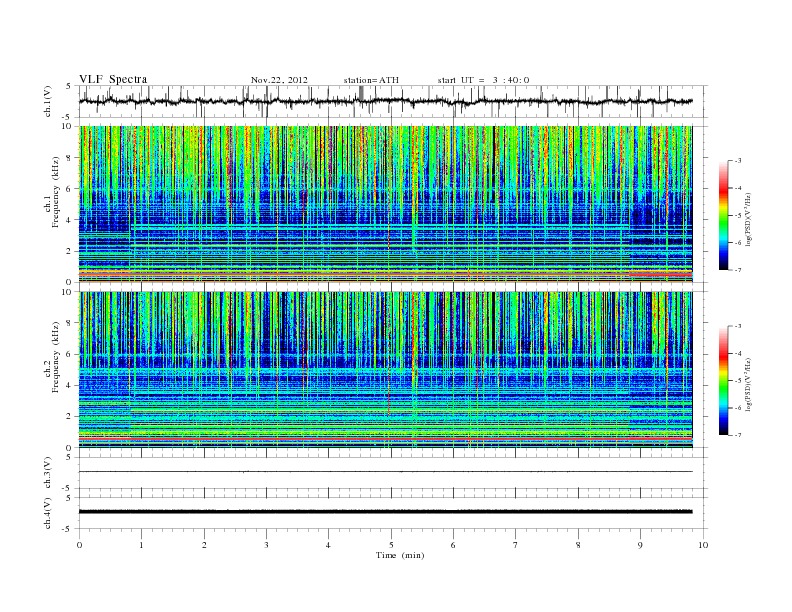This screenshot has height=612, width=792.
Task: Click tick label "3" on the Time axis
Action: pyautogui.click(x=266, y=545)
